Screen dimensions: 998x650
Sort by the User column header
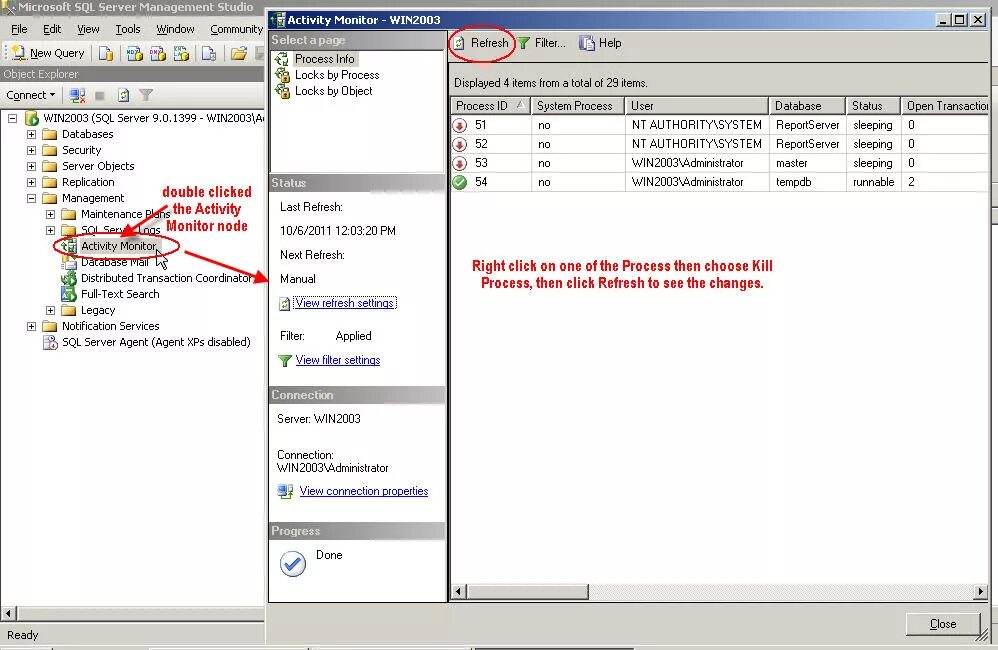[696, 106]
